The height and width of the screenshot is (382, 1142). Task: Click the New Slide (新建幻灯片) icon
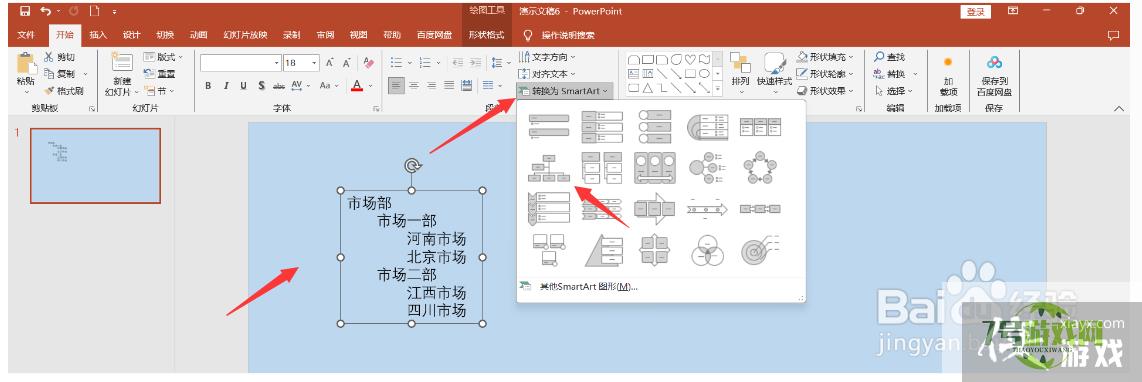coord(121,63)
